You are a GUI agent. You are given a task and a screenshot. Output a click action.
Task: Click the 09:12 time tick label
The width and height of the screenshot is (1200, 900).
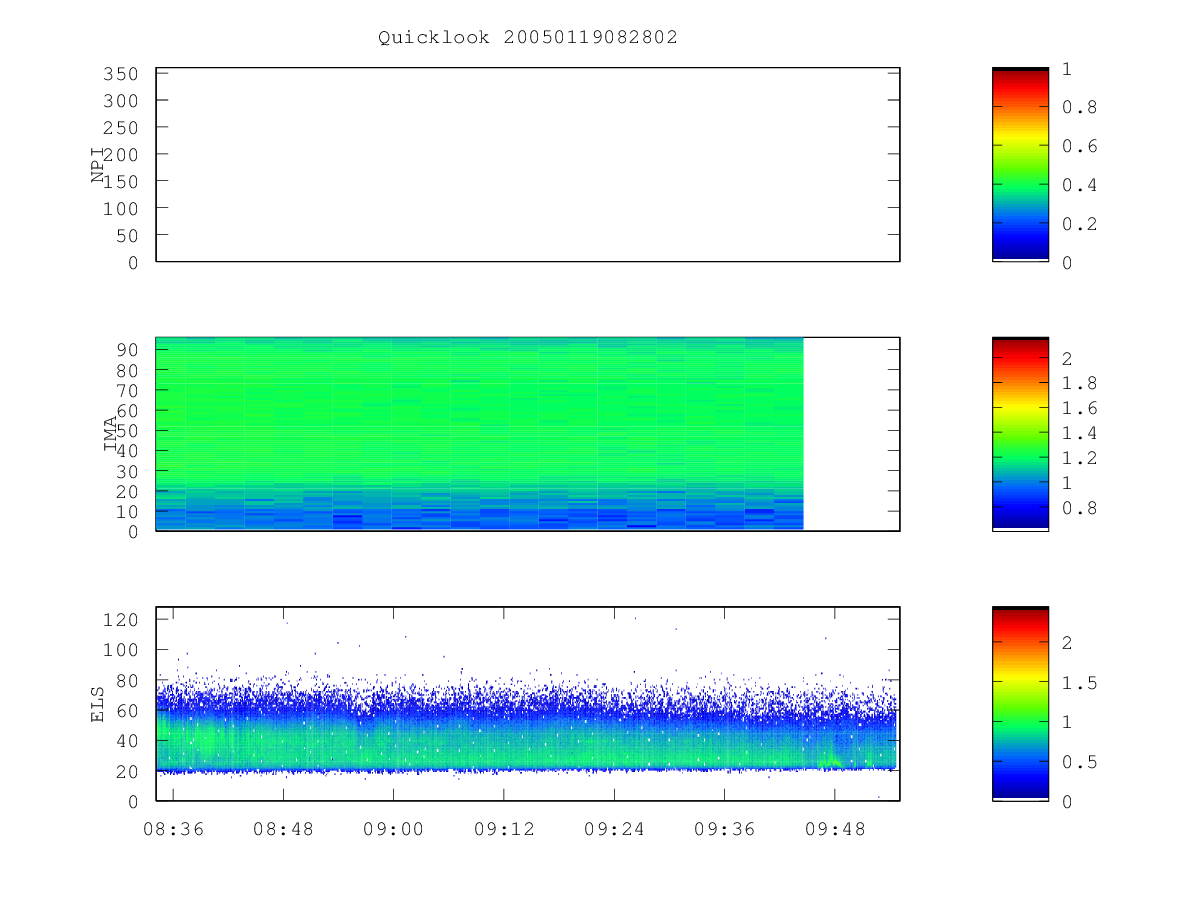(503, 829)
